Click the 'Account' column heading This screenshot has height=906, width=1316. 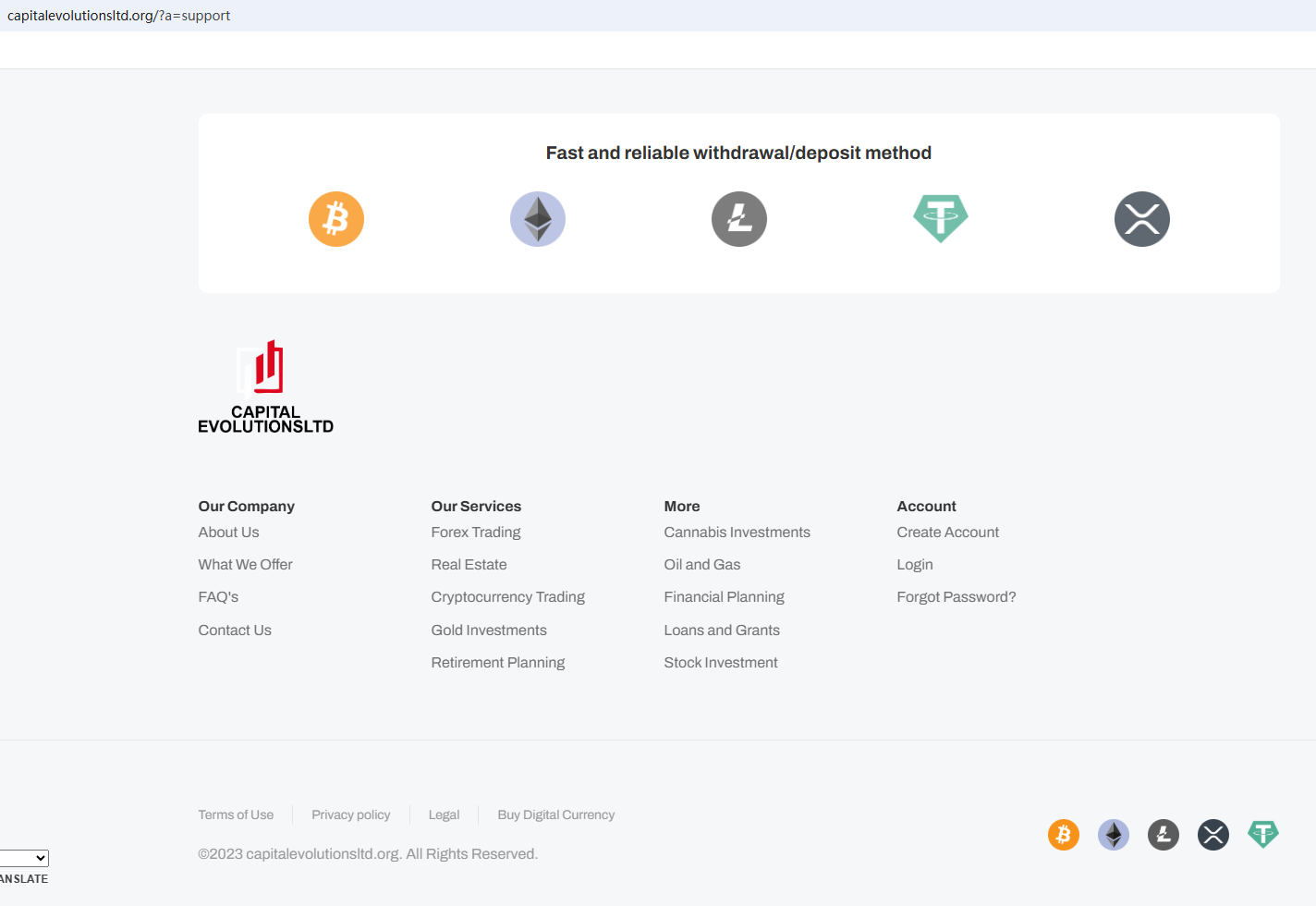(x=927, y=507)
